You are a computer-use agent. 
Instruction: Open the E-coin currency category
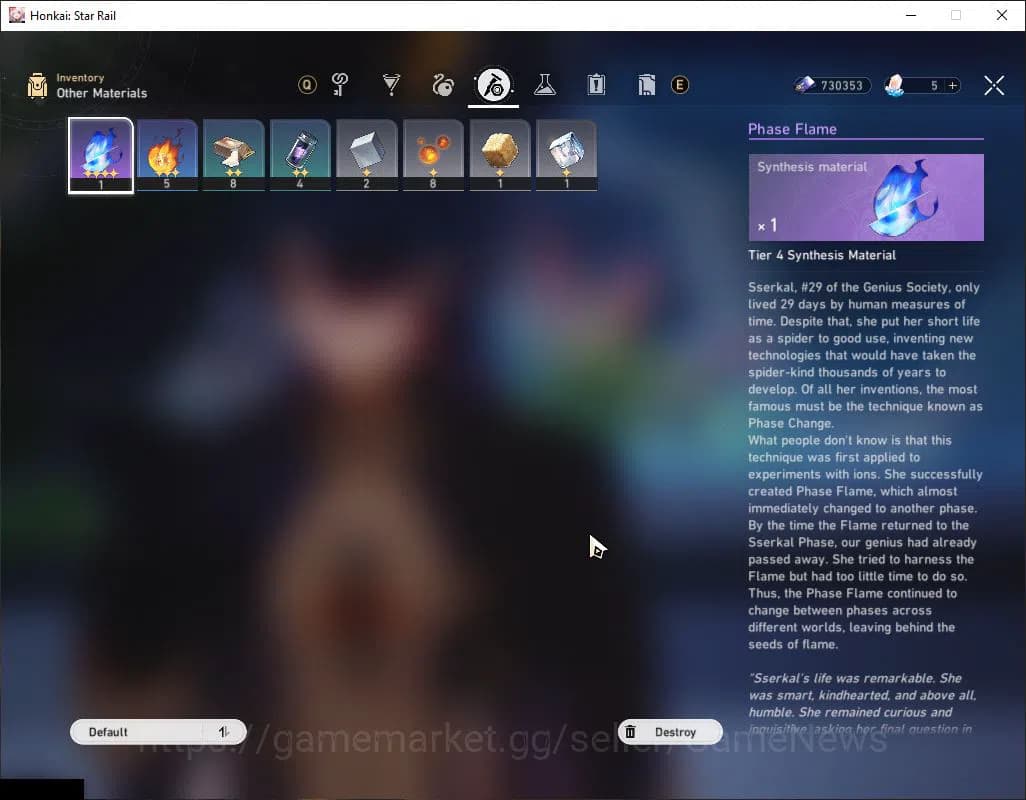click(x=680, y=85)
